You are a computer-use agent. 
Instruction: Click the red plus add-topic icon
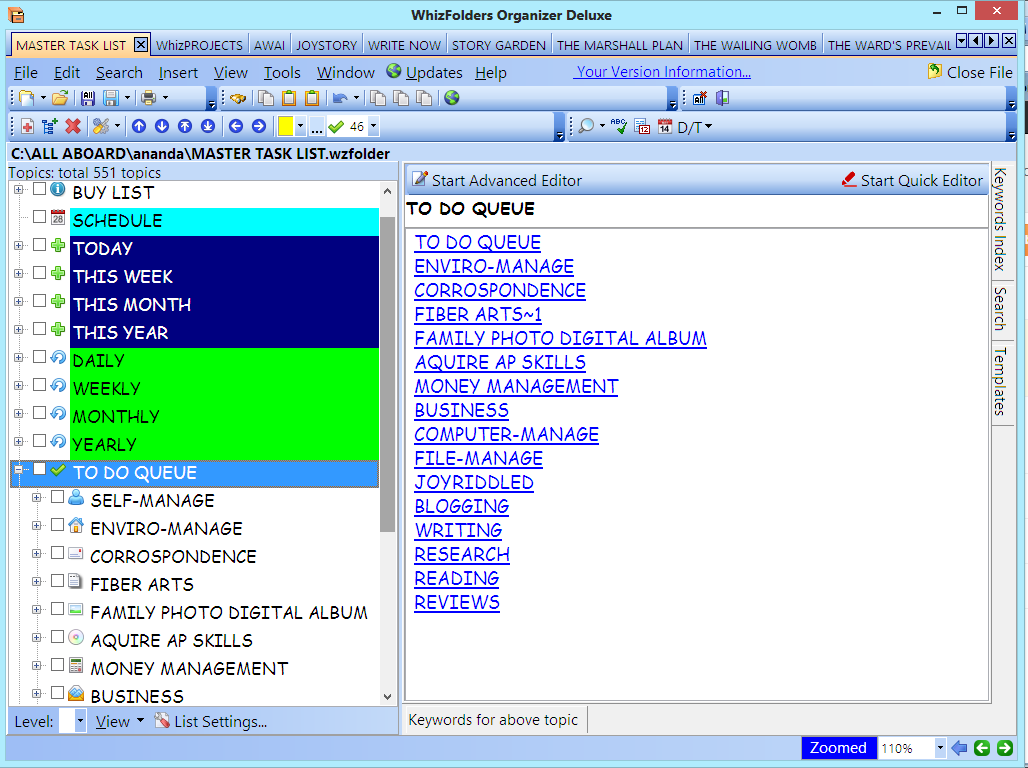25,126
